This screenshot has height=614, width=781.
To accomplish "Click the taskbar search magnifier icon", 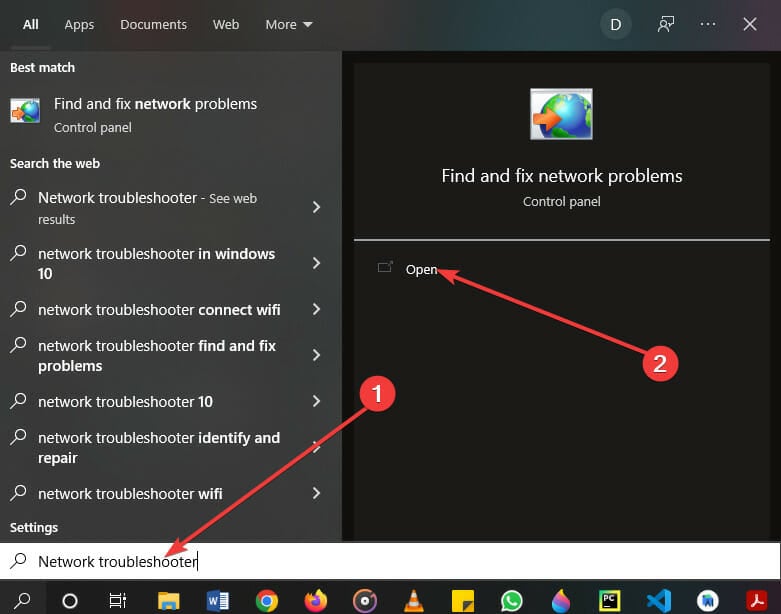I will [22, 601].
